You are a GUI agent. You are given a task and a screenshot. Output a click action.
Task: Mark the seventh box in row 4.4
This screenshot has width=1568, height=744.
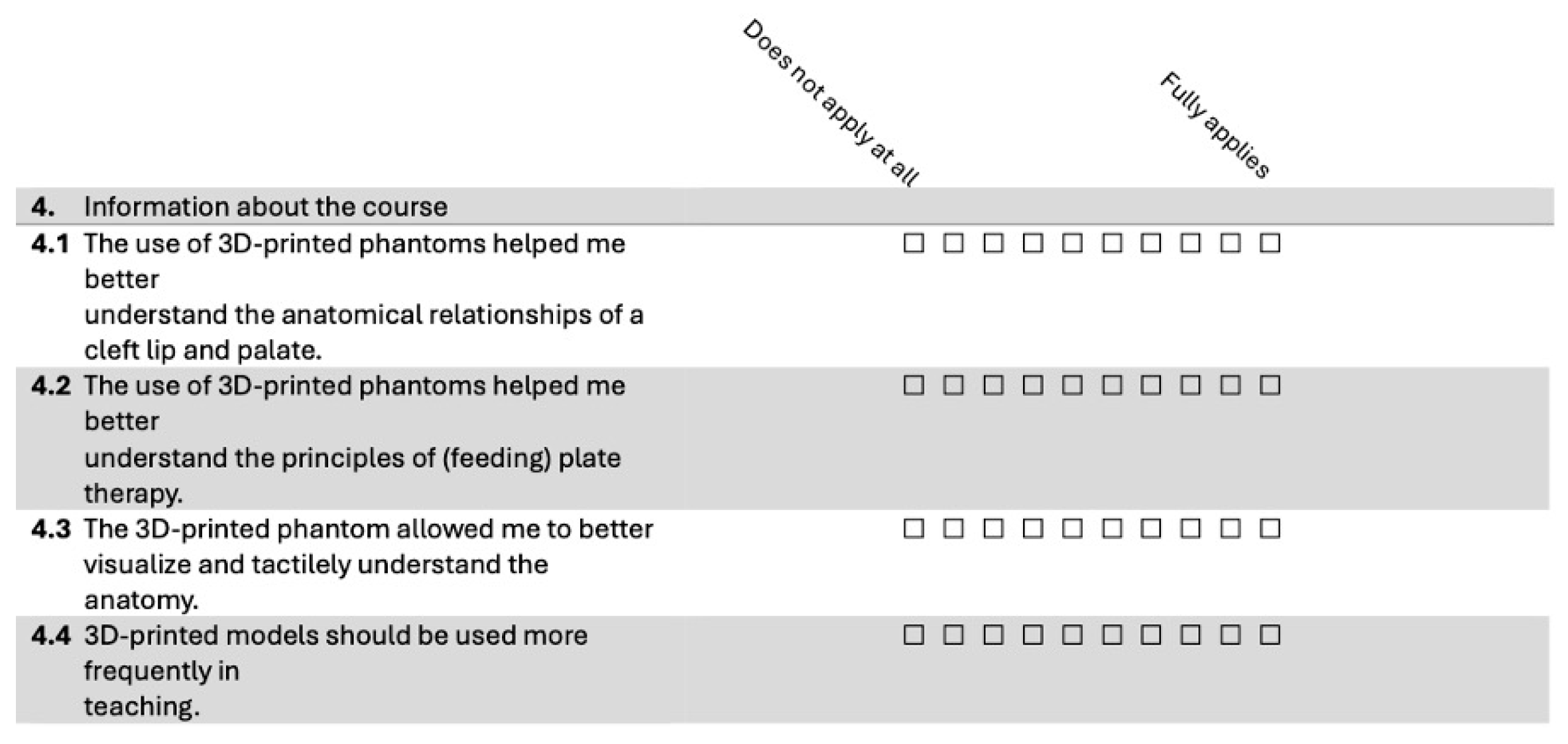(x=1151, y=635)
